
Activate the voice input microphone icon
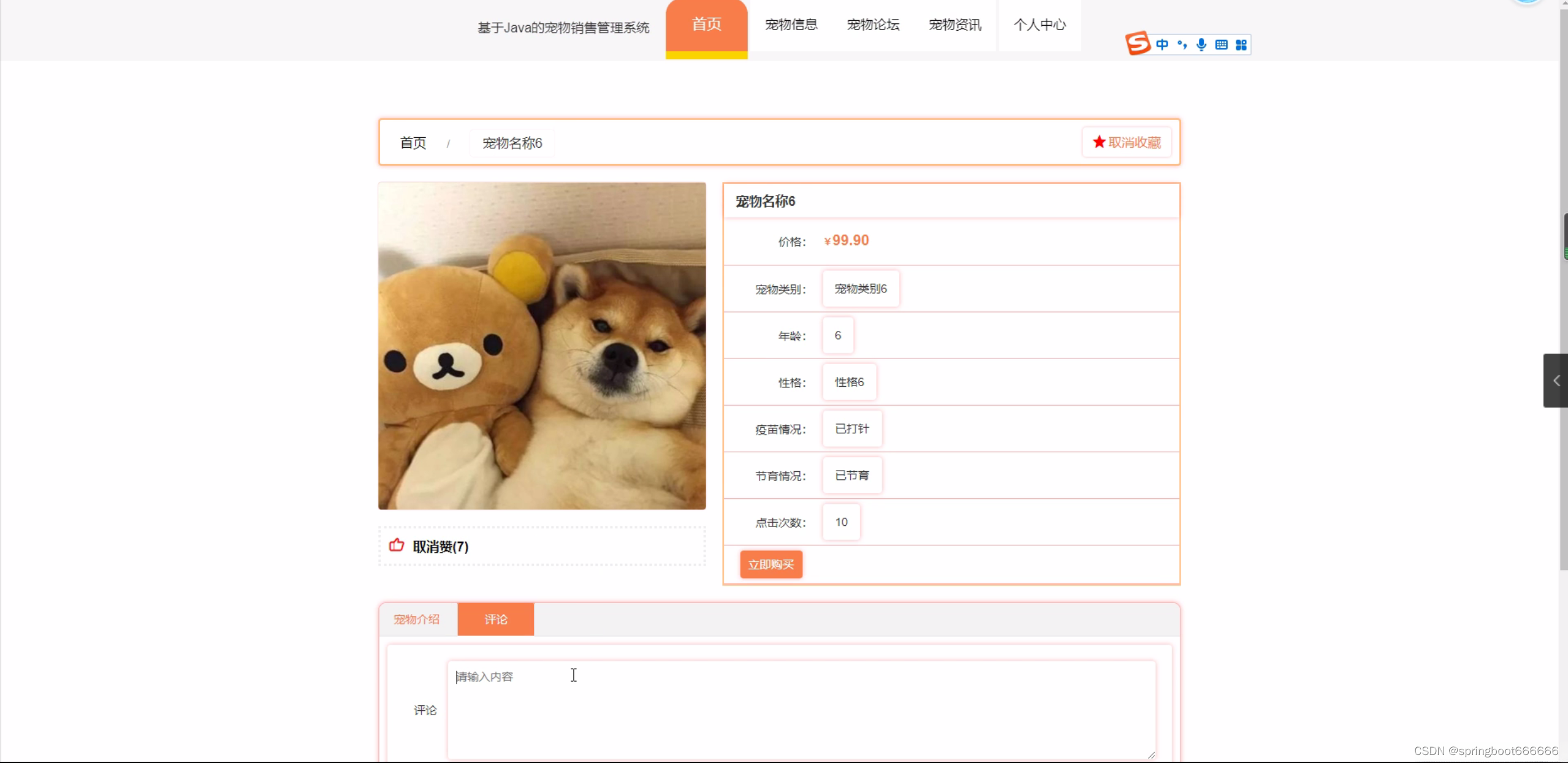coord(1201,45)
